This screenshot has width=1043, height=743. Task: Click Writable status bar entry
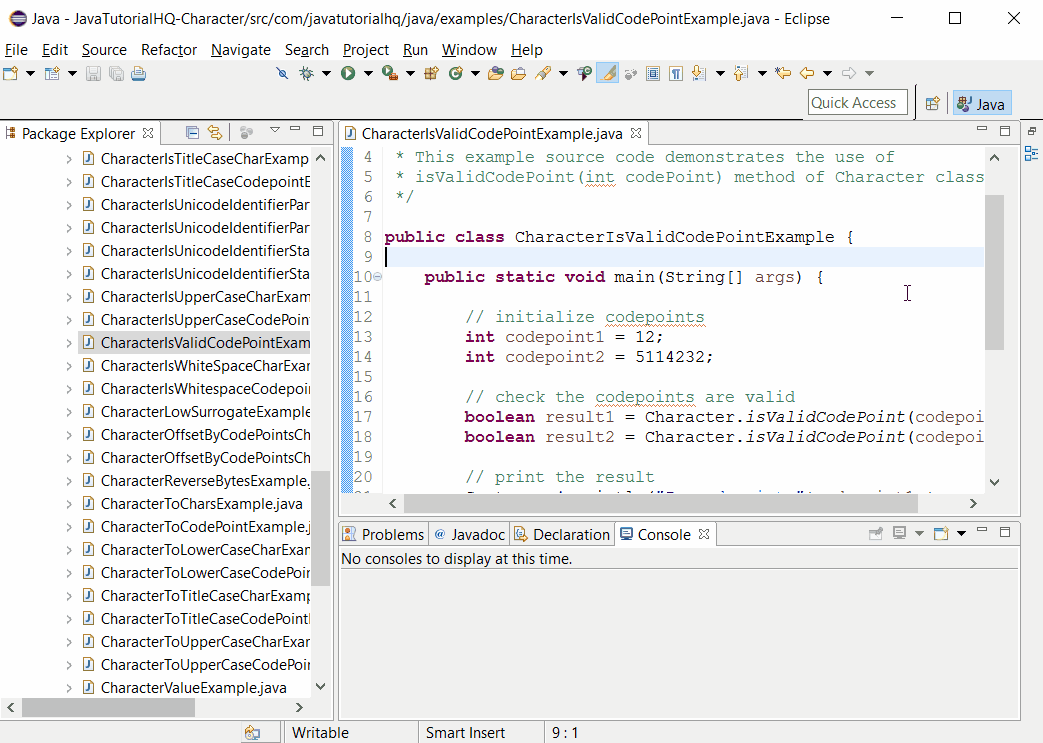pyautogui.click(x=320, y=732)
